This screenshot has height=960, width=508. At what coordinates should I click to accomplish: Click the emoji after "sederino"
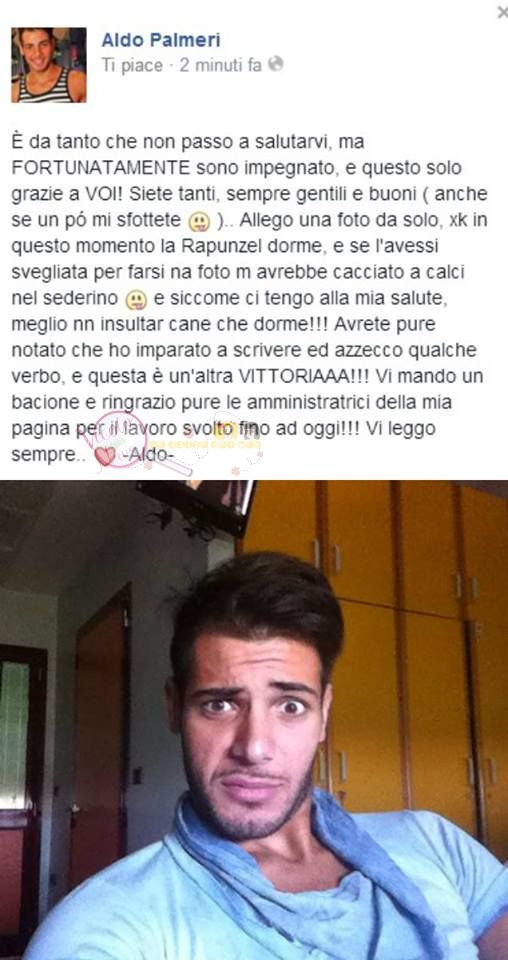pos(136,301)
